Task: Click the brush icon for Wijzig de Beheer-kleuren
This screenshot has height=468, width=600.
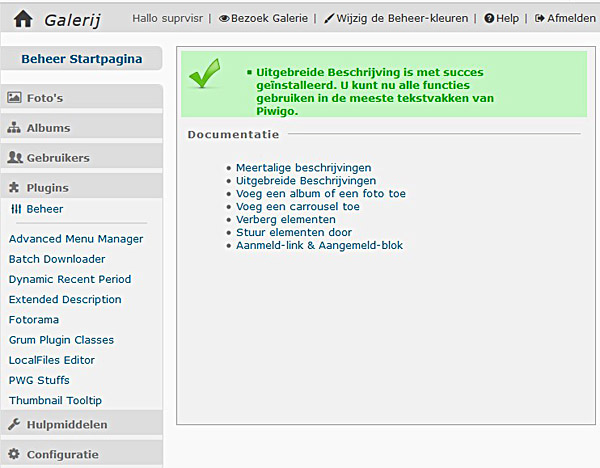Action: [x=329, y=18]
